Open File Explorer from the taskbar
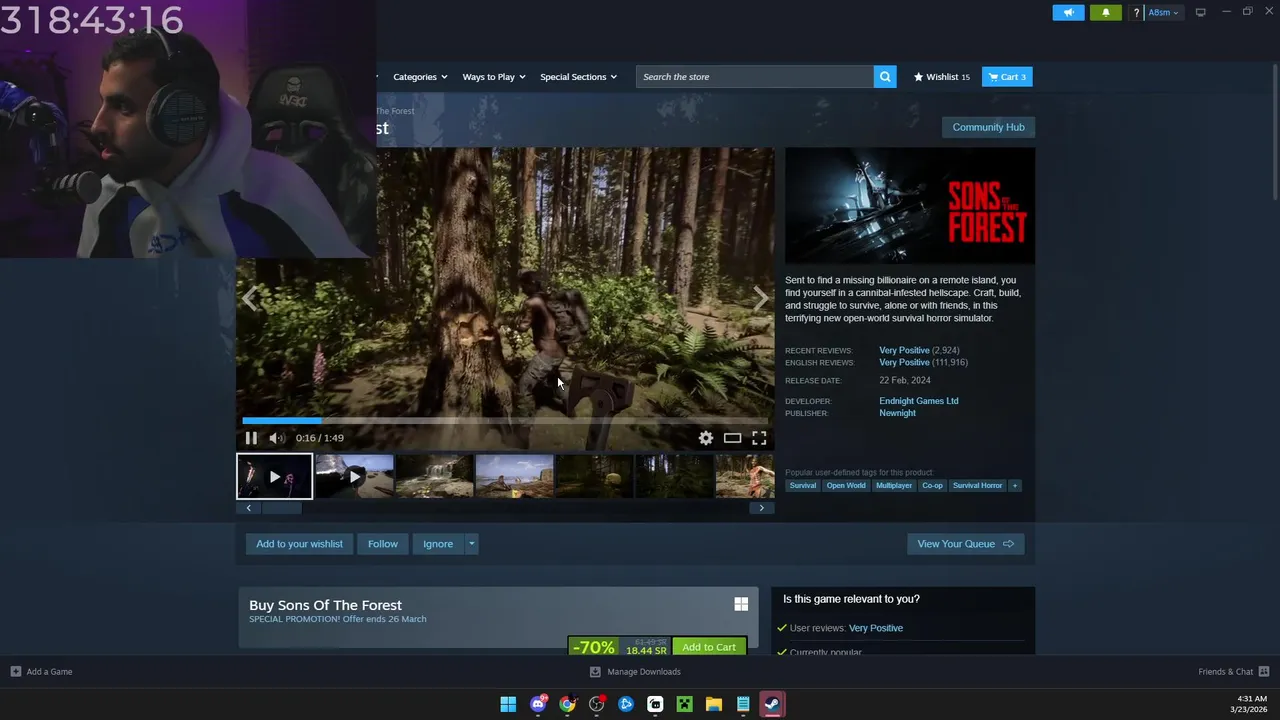This screenshot has width=1280, height=720. [x=714, y=705]
